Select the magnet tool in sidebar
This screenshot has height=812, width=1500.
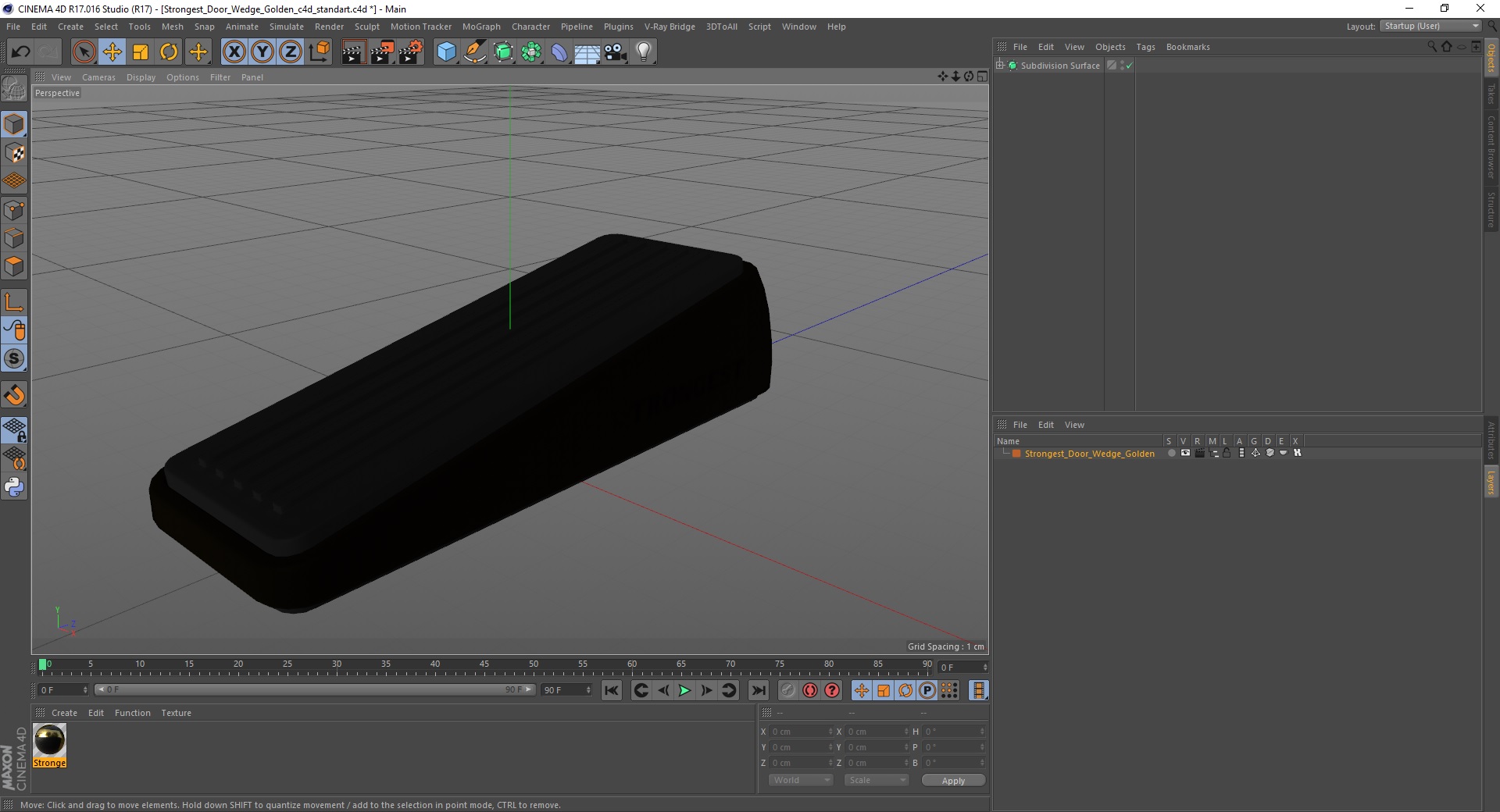14,395
